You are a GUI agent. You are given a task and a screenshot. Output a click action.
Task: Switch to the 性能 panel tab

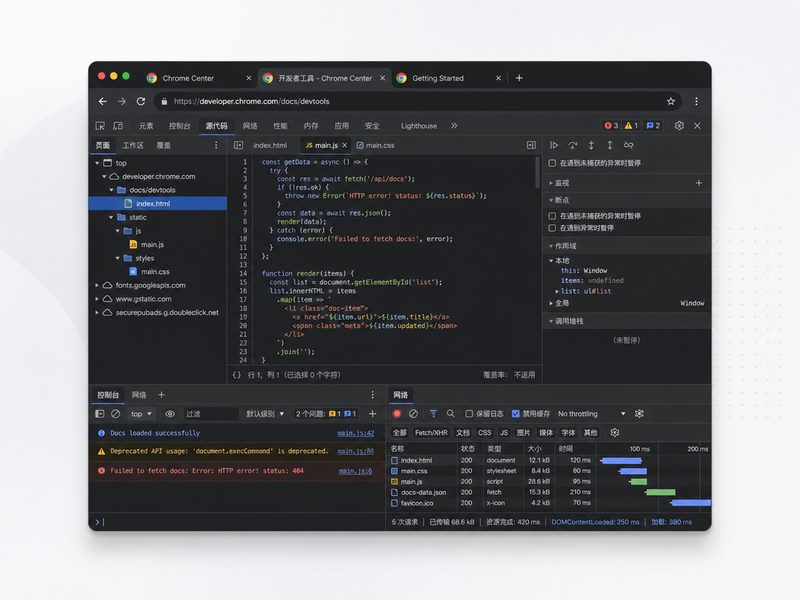coord(280,126)
